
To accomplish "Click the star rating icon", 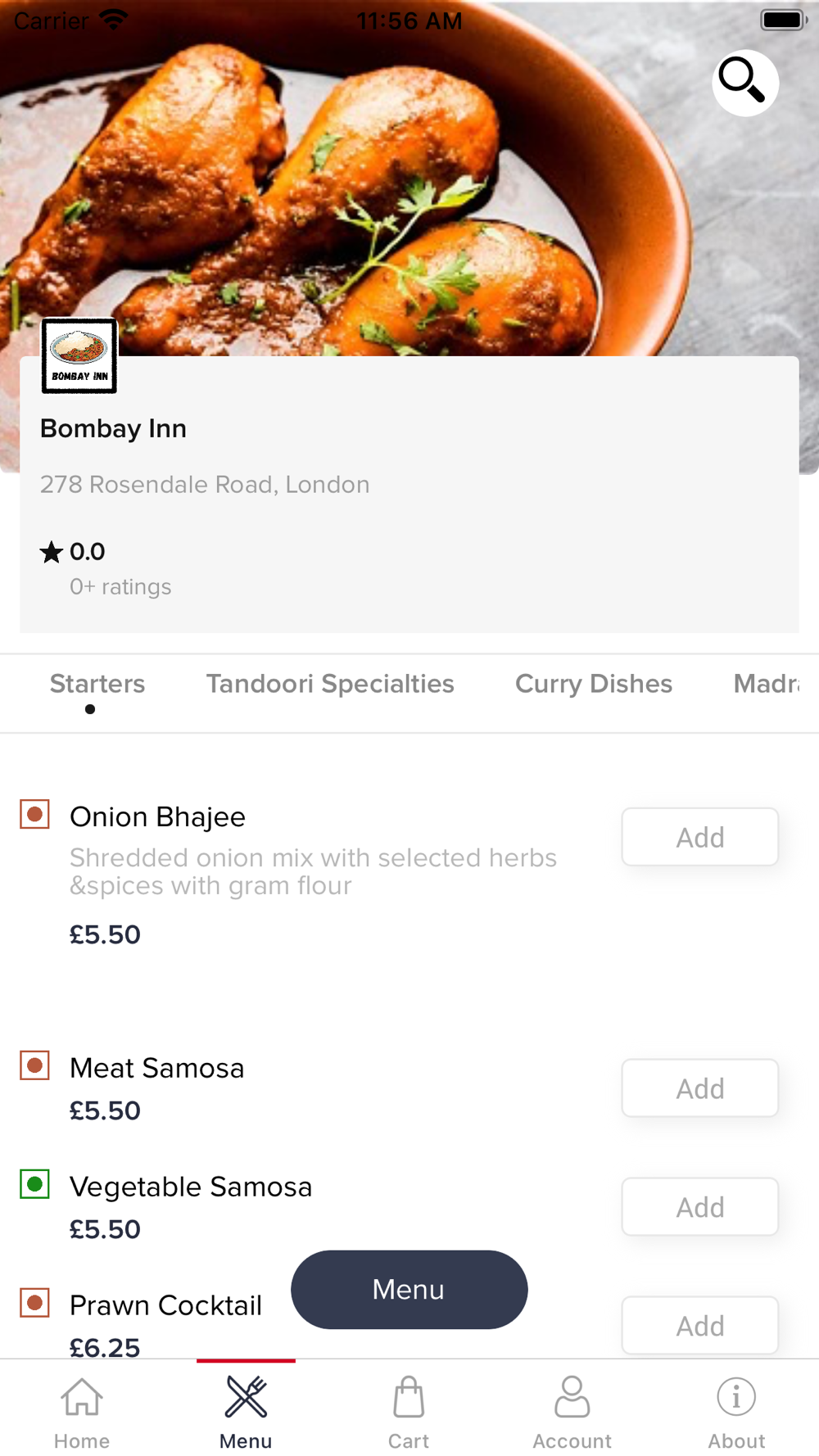I will [52, 552].
